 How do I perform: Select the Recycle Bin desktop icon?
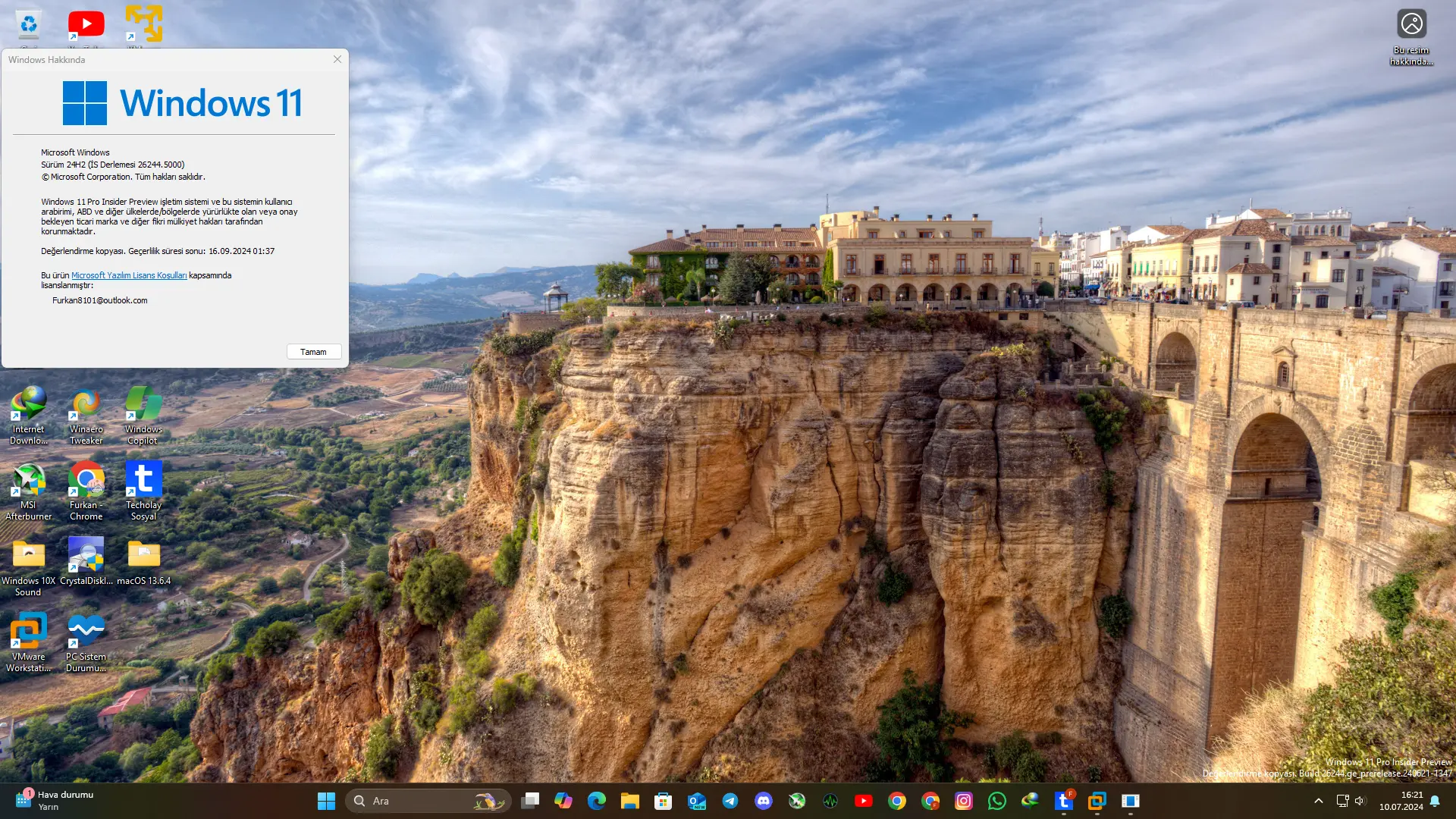click(28, 26)
